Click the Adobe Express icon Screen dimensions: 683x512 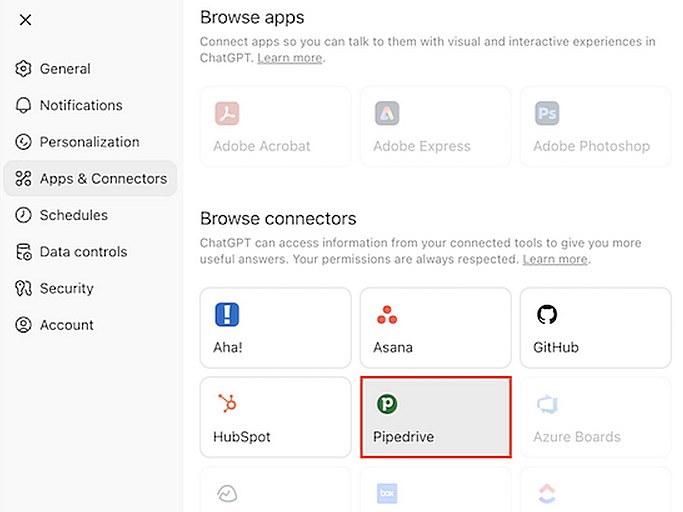pyautogui.click(x=387, y=113)
